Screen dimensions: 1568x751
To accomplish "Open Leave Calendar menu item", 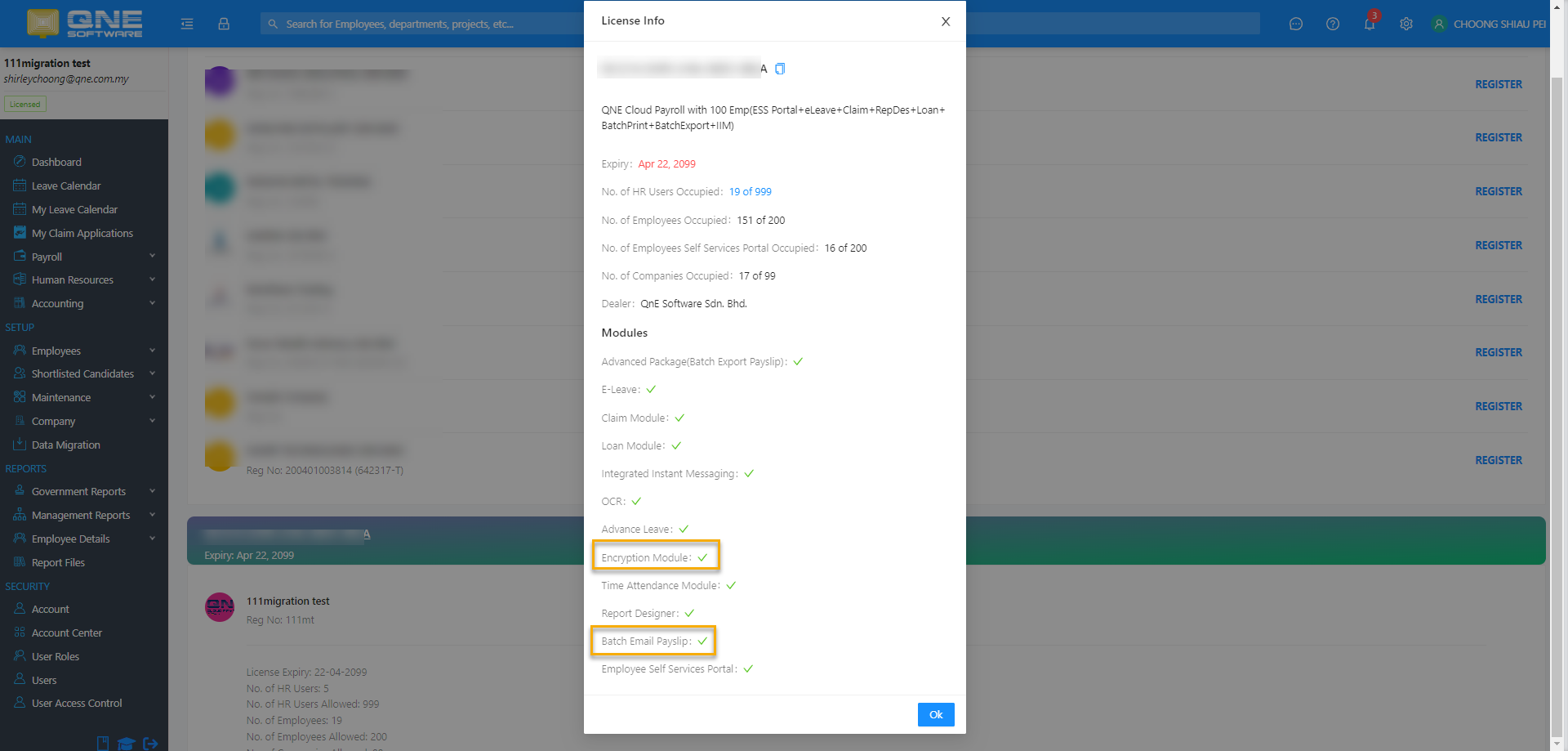I will (x=65, y=186).
